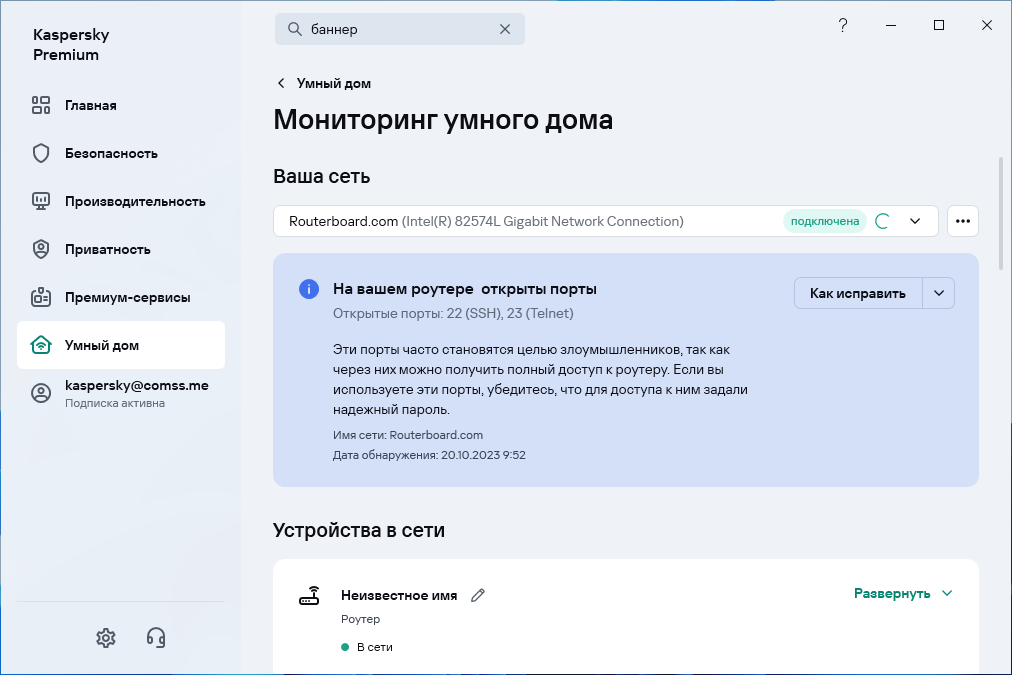Click the В сети status text
The image size is (1012, 675).
(x=374, y=647)
